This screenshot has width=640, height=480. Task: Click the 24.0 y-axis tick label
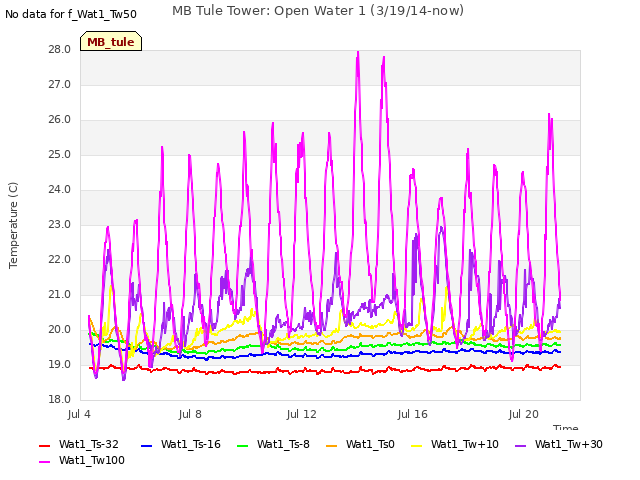click(x=60, y=190)
